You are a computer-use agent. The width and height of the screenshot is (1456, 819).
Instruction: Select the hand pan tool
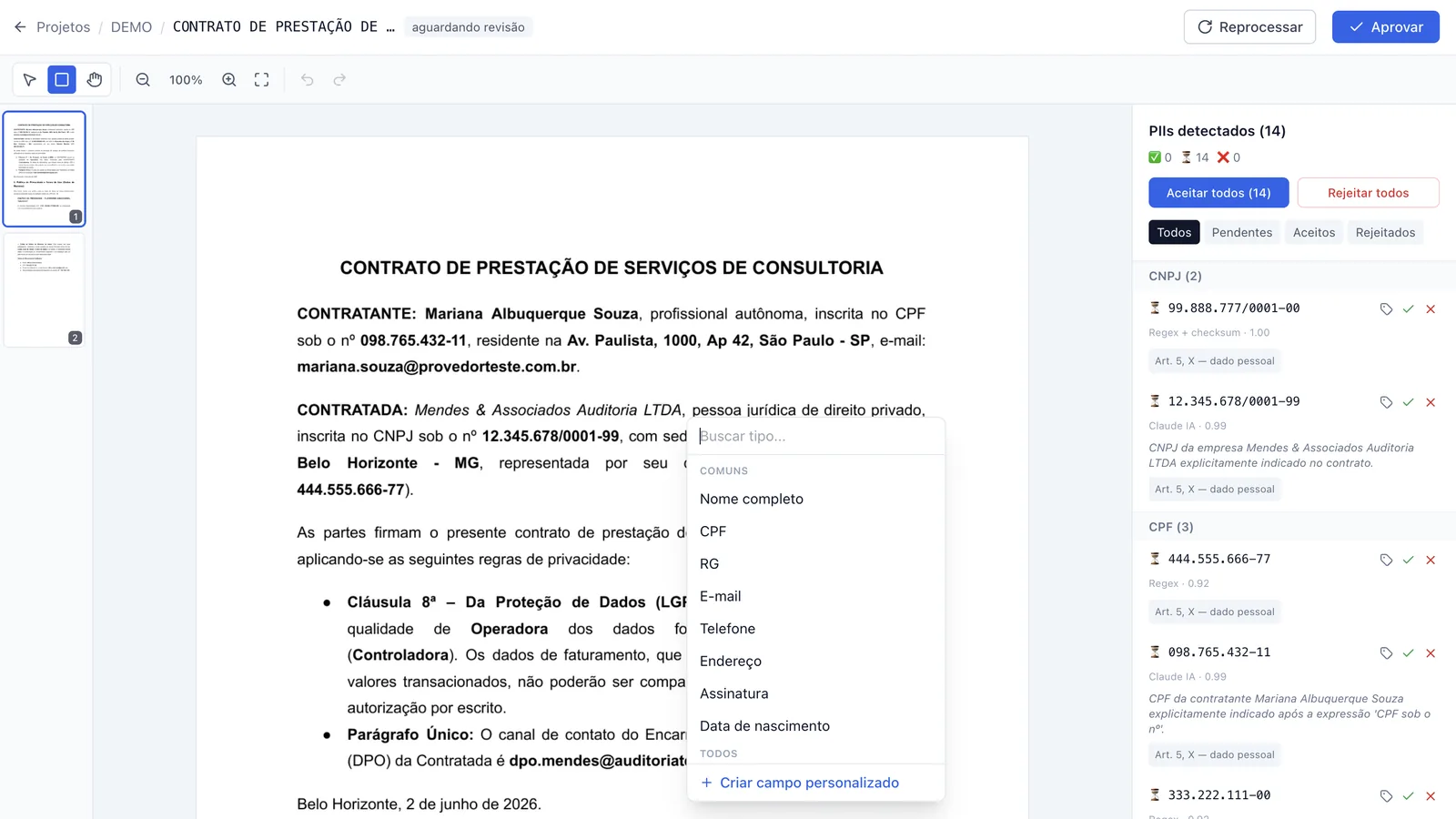[95, 80]
